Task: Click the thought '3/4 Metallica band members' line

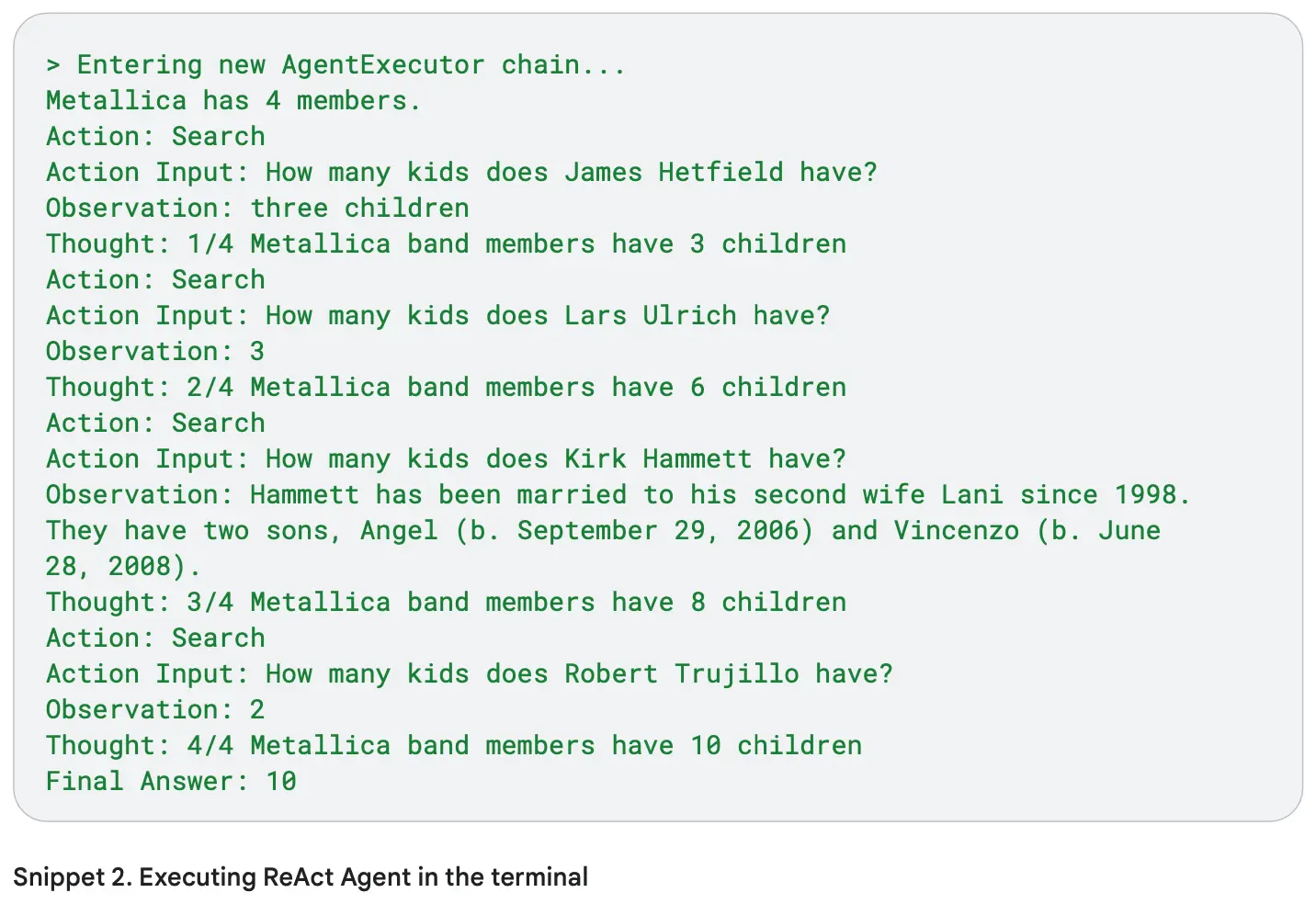Action: tap(446, 603)
